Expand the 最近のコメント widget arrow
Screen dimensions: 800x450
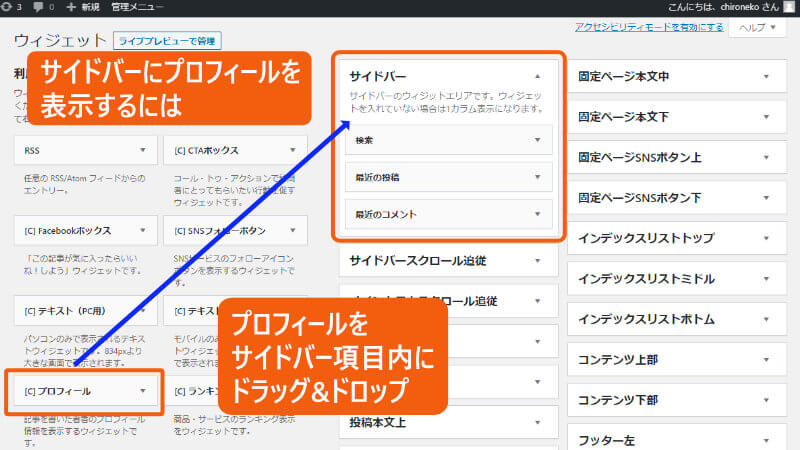click(x=537, y=214)
